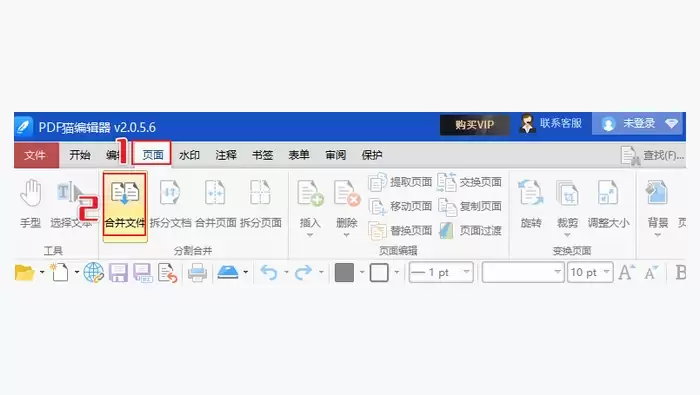The width and height of the screenshot is (700, 395).
Task: Click the Redo arrow icon
Action: point(304,272)
